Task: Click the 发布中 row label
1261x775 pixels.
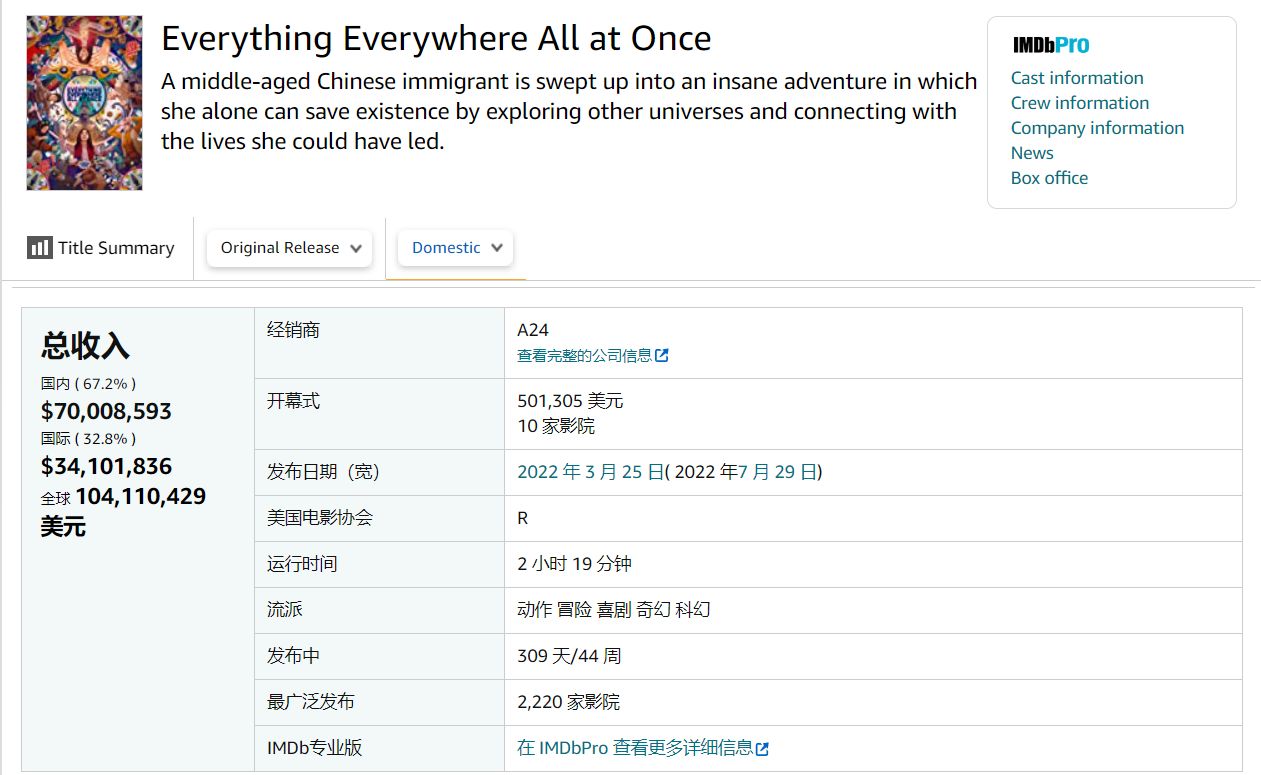Action: pyautogui.click(x=294, y=656)
